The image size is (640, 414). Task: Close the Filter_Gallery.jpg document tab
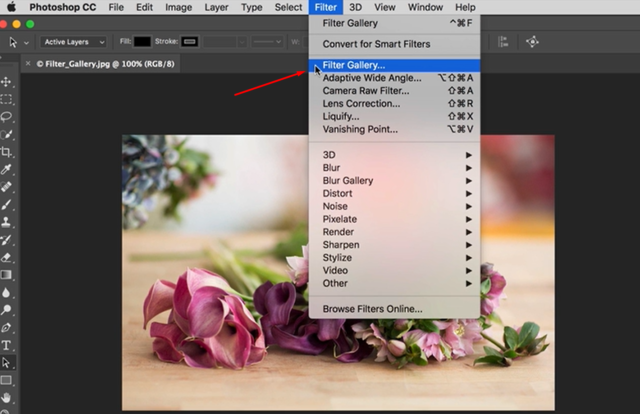pyautogui.click(x=28, y=64)
